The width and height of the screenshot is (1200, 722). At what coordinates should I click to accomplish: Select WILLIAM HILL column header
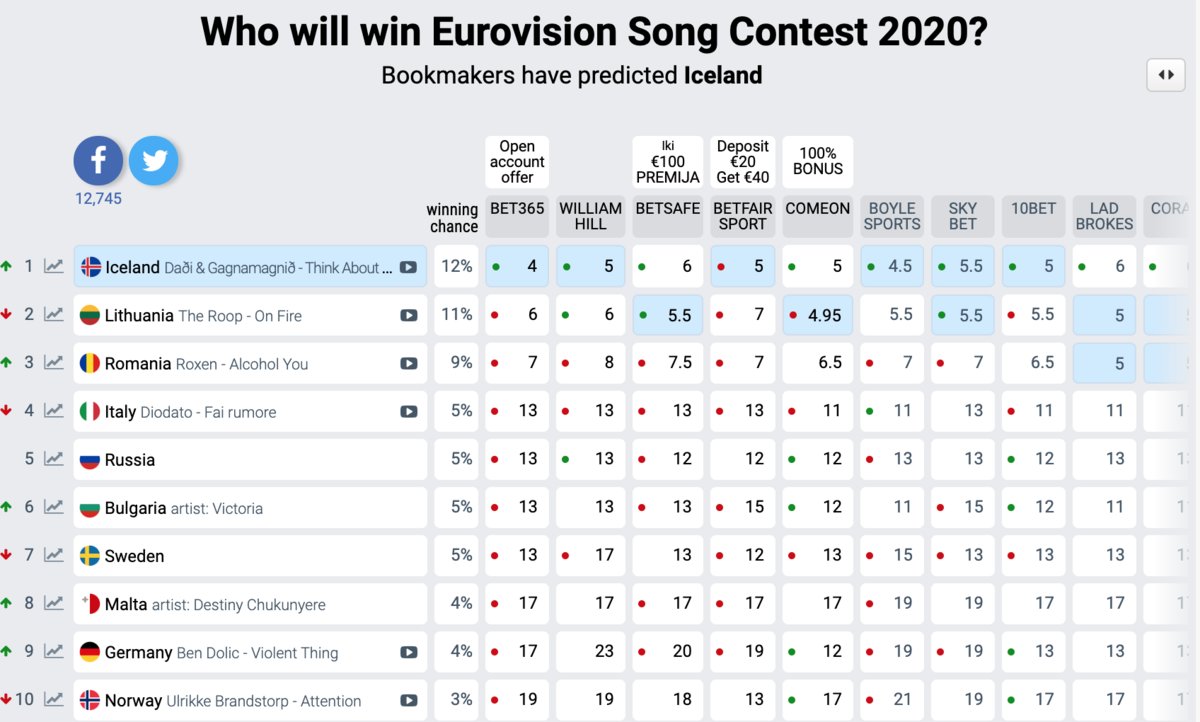click(590, 216)
